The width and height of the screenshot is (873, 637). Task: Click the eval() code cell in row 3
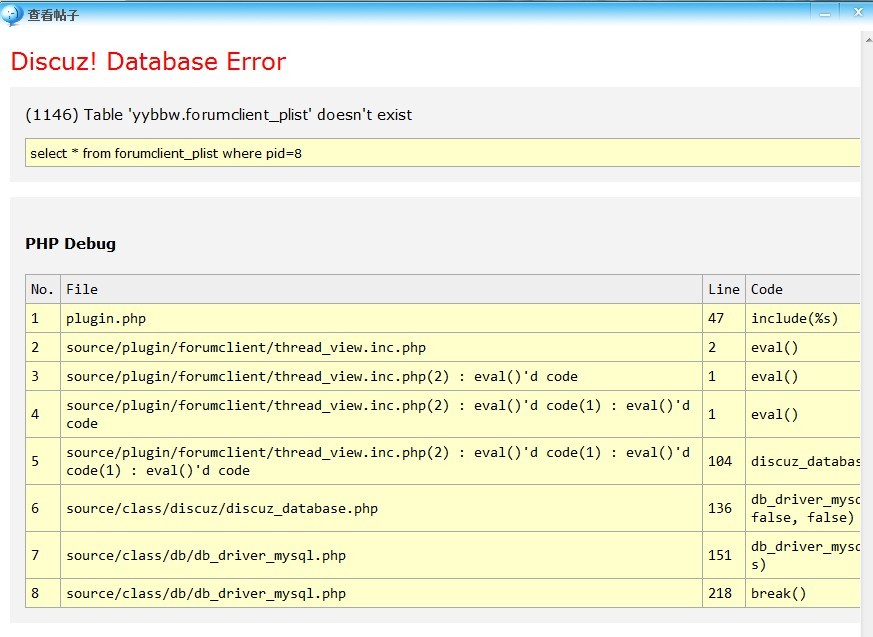point(803,376)
